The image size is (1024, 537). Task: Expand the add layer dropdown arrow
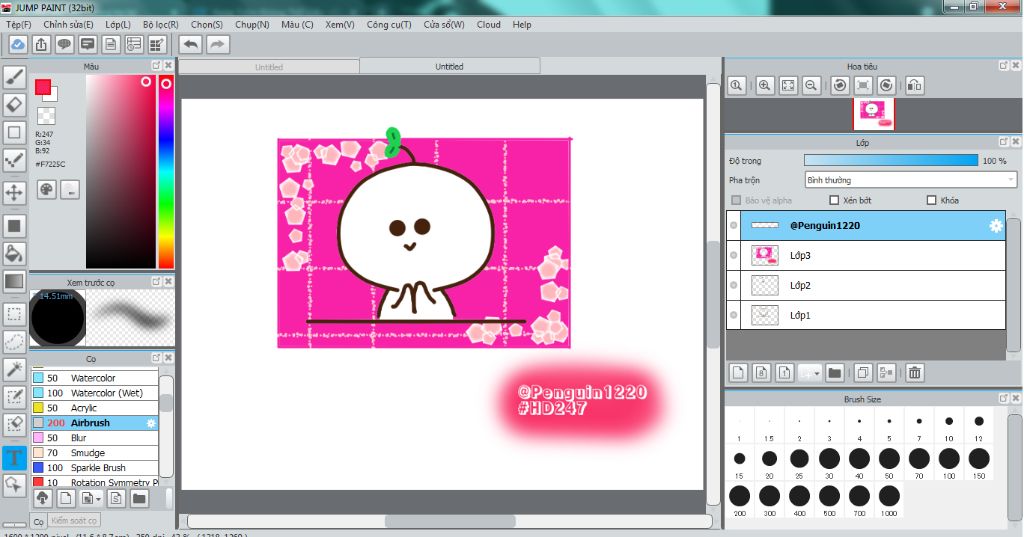click(x=817, y=373)
